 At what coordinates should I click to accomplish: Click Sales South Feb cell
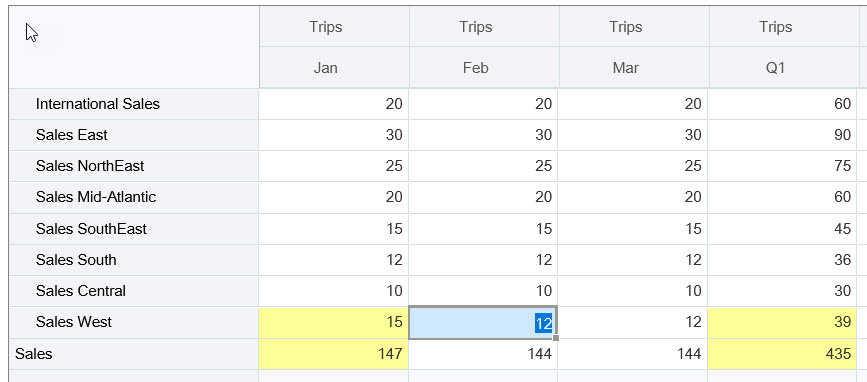pyautogui.click(x=483, y=259)
